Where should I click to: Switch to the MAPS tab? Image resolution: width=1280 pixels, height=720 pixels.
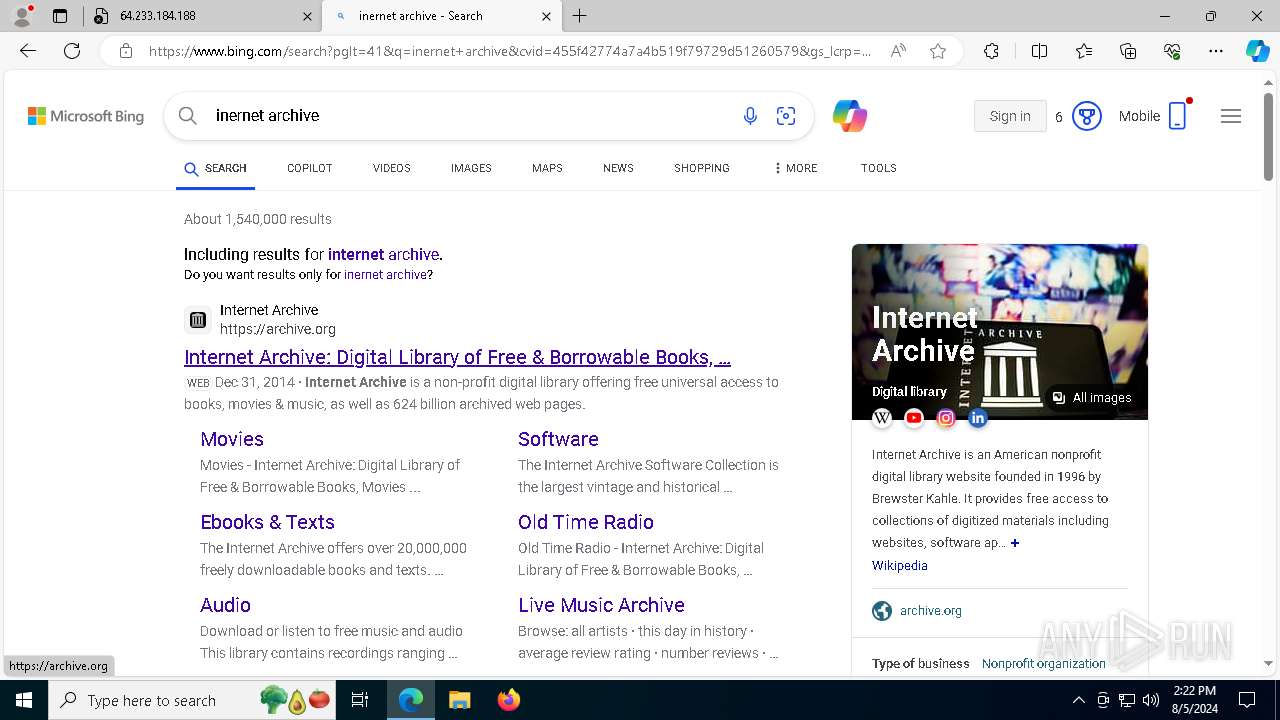[547, 168]
